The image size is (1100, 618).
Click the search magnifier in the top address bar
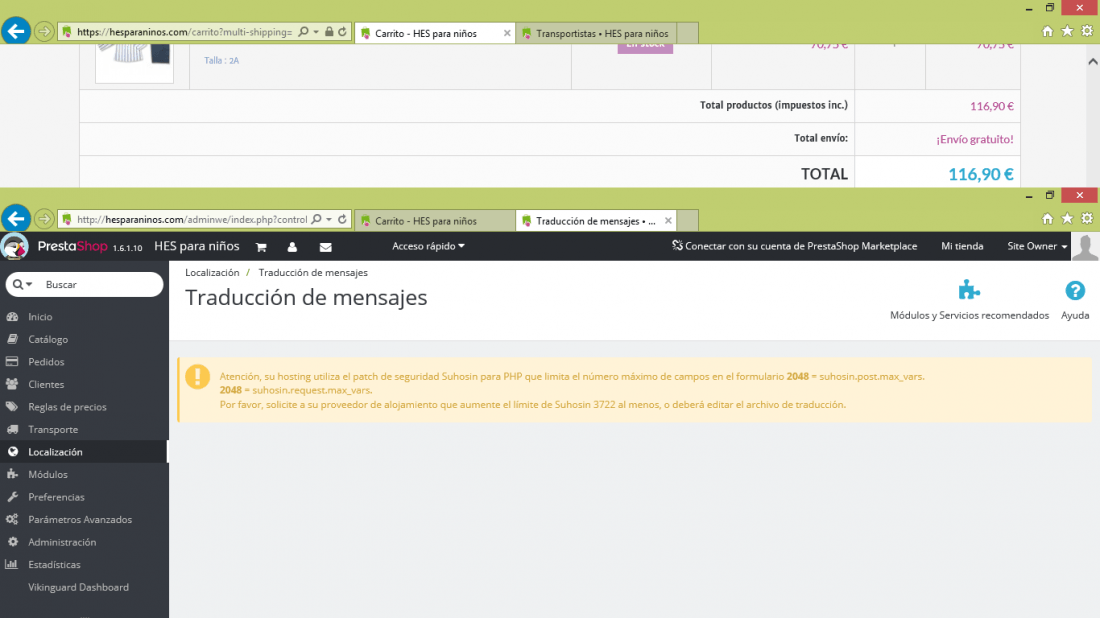pyautogui.click(x=303, y=32)
